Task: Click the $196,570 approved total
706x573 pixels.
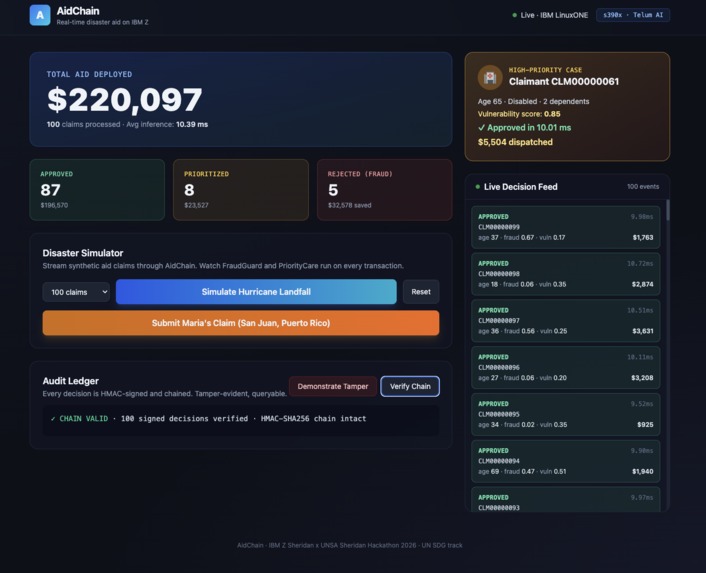Action: click(x=54, y=205)
